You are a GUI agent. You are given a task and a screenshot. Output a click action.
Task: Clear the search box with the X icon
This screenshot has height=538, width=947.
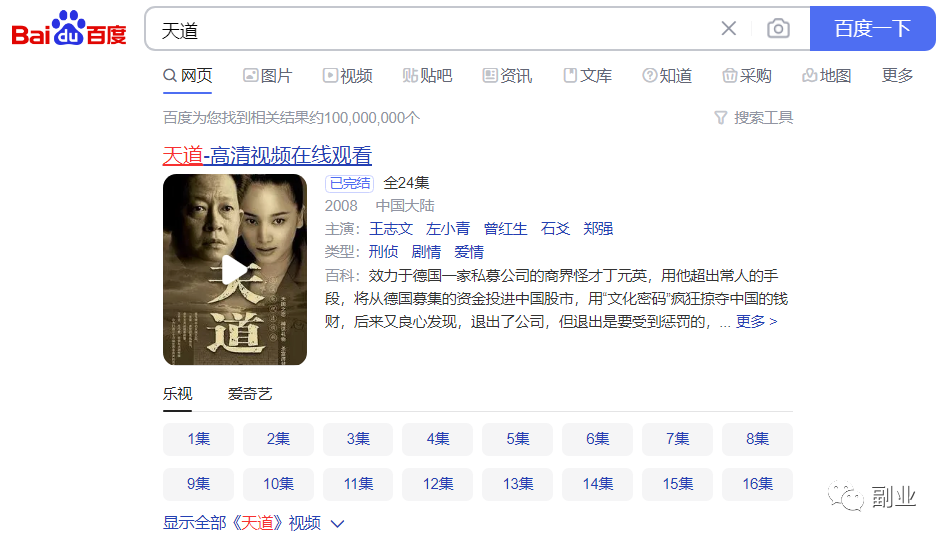[x=728, y=28]
